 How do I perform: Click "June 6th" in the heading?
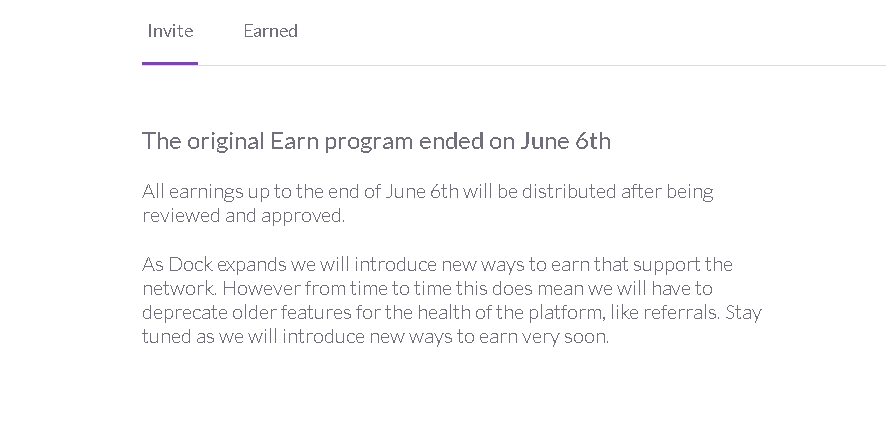(565, 141)
